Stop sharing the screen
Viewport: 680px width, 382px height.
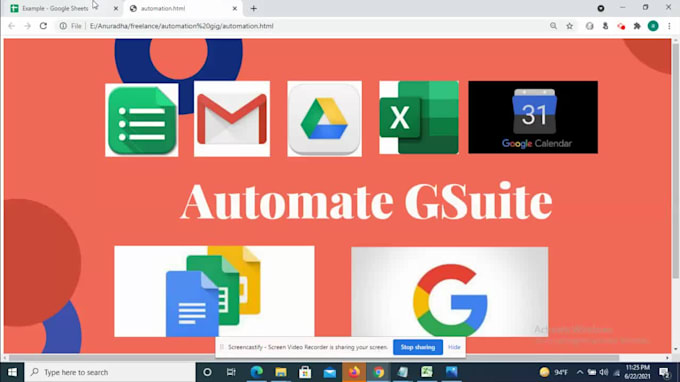coord(418,347)
